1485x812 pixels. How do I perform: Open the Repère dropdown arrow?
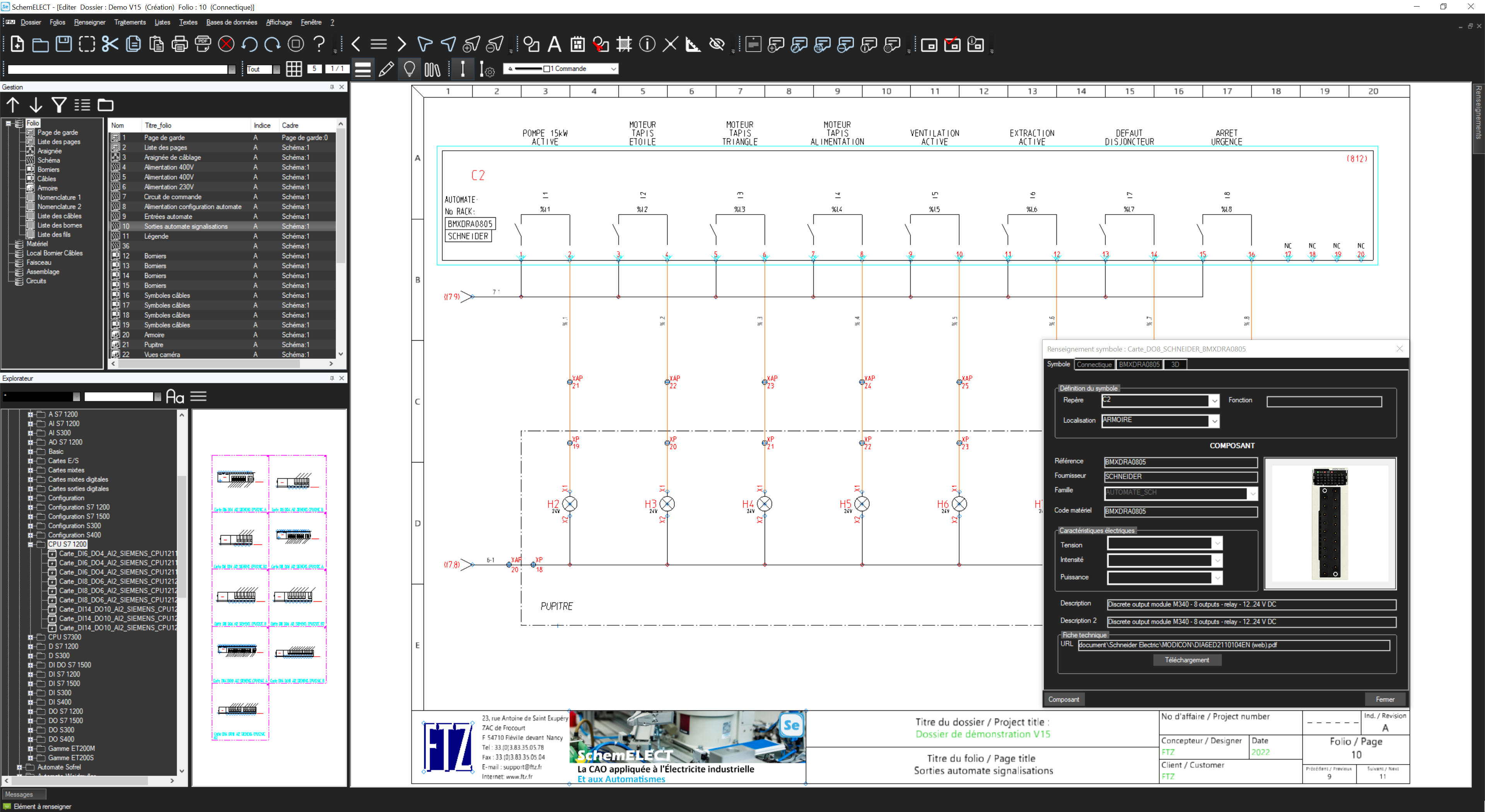tap(1214, 401)
